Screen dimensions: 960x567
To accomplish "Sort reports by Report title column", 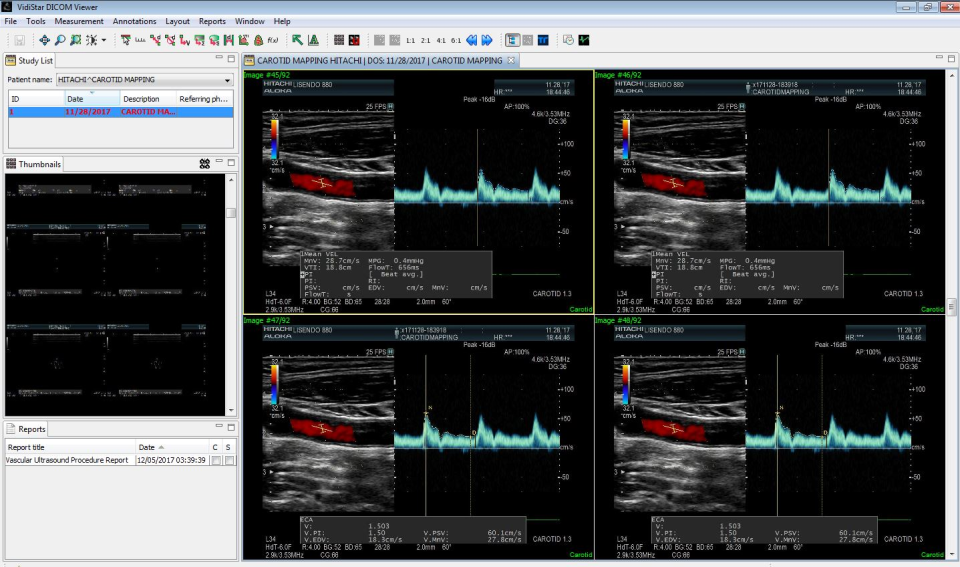I will [70, 447].
